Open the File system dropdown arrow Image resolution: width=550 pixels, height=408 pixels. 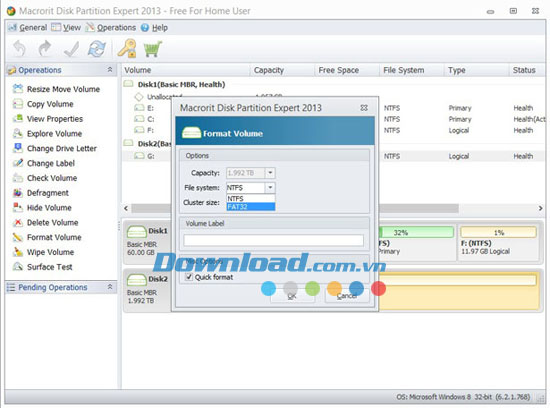click(270, 187)
